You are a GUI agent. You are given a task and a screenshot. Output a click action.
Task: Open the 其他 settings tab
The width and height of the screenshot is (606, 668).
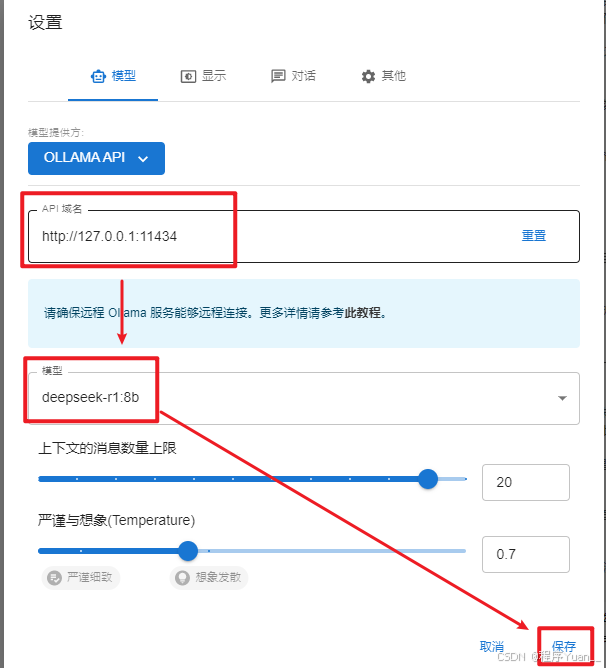click(383, 76)
